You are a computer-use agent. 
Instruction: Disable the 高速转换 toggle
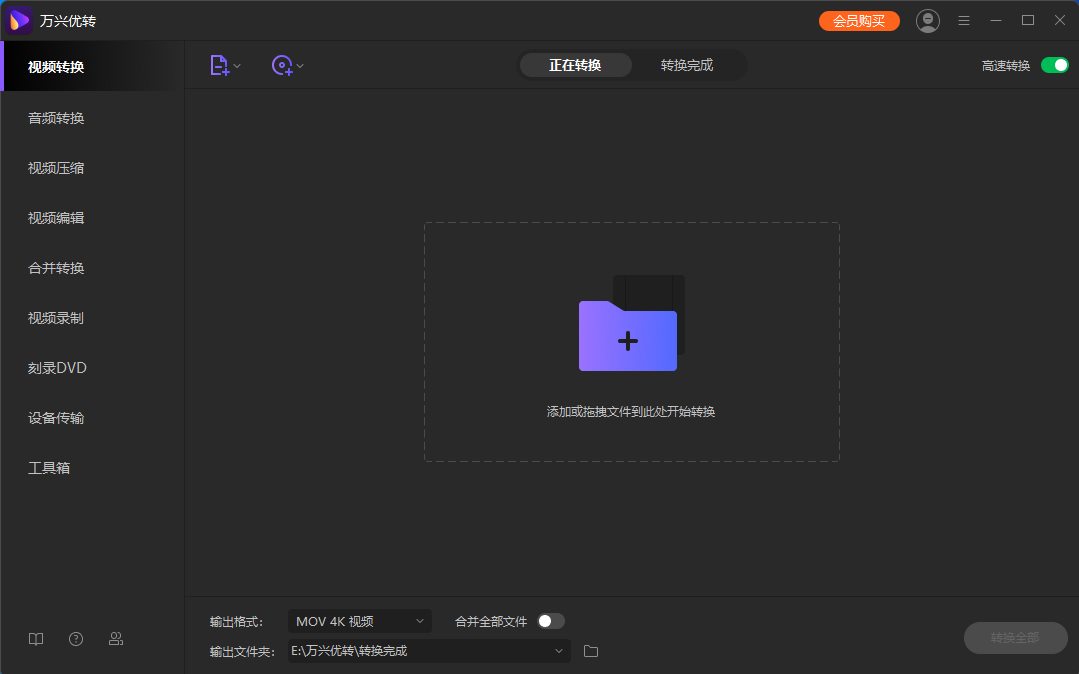(1054, 65)
